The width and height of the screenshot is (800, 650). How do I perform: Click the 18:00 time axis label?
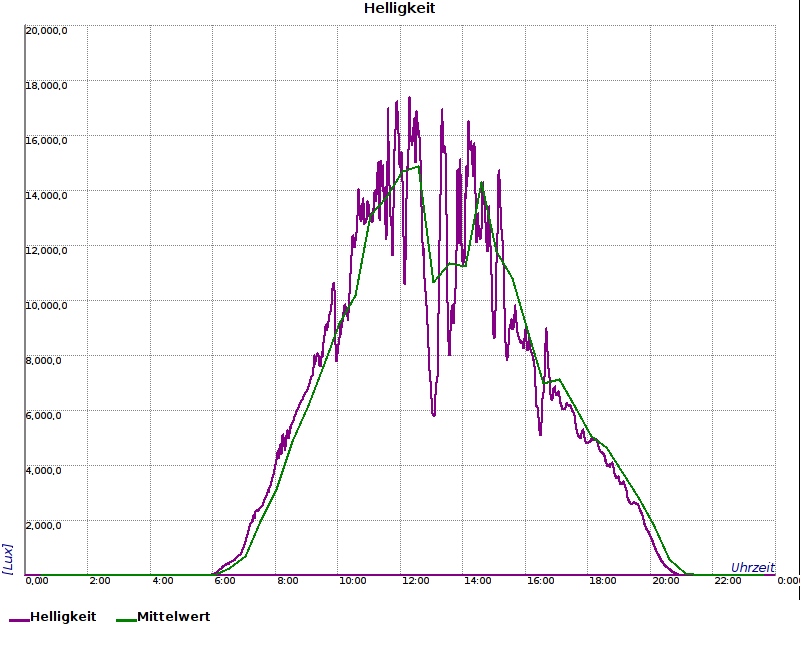tap(603, 581)
